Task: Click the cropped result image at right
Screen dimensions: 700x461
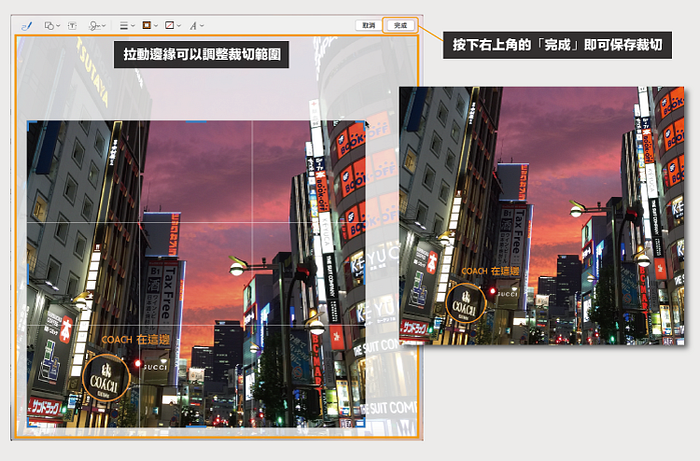Action: pyautogui.click(x=542, y=216)
